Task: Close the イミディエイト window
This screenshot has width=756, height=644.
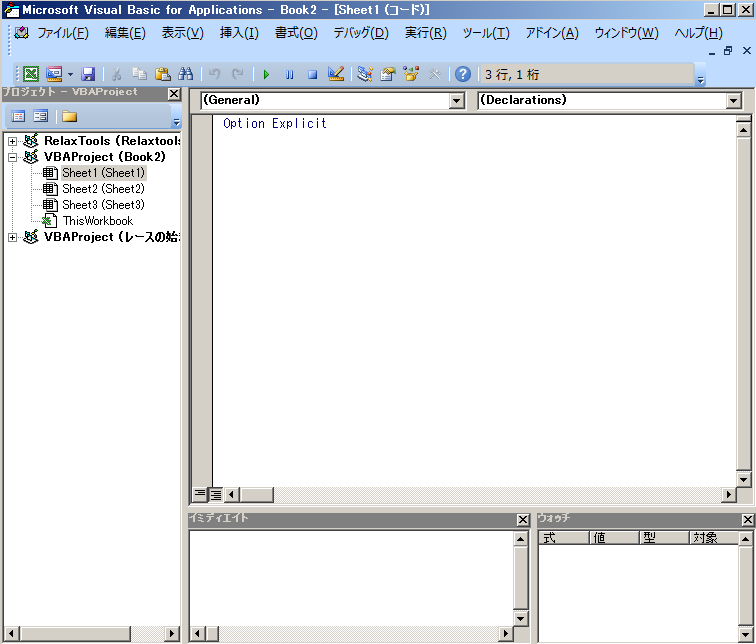Action: [x=523, y=520]
